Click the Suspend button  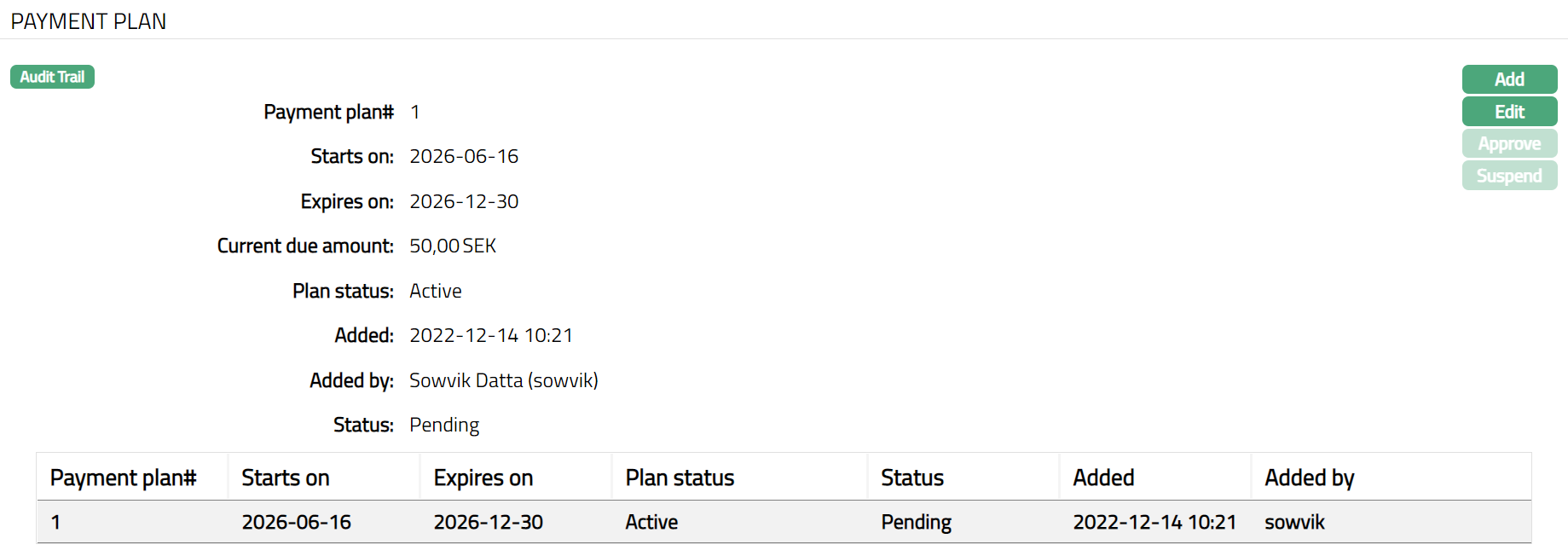1508,176
